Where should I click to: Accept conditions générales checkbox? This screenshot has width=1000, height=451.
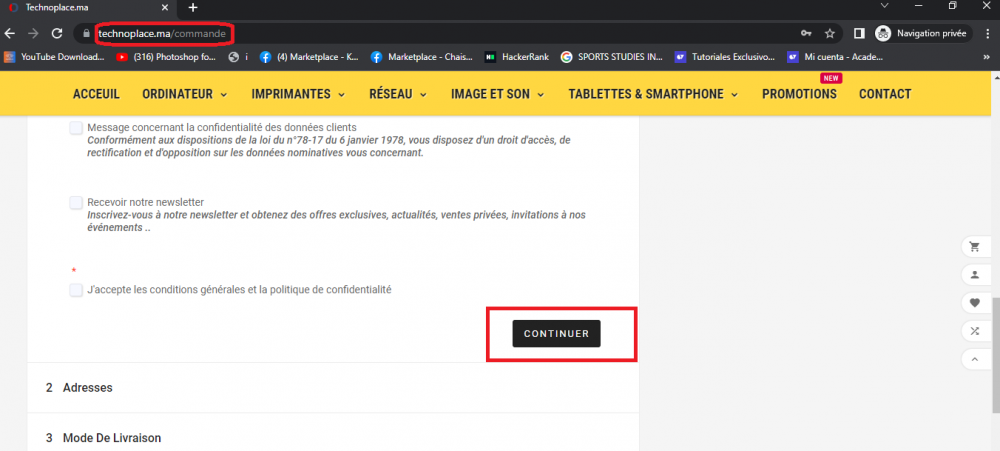click(76, 290)
